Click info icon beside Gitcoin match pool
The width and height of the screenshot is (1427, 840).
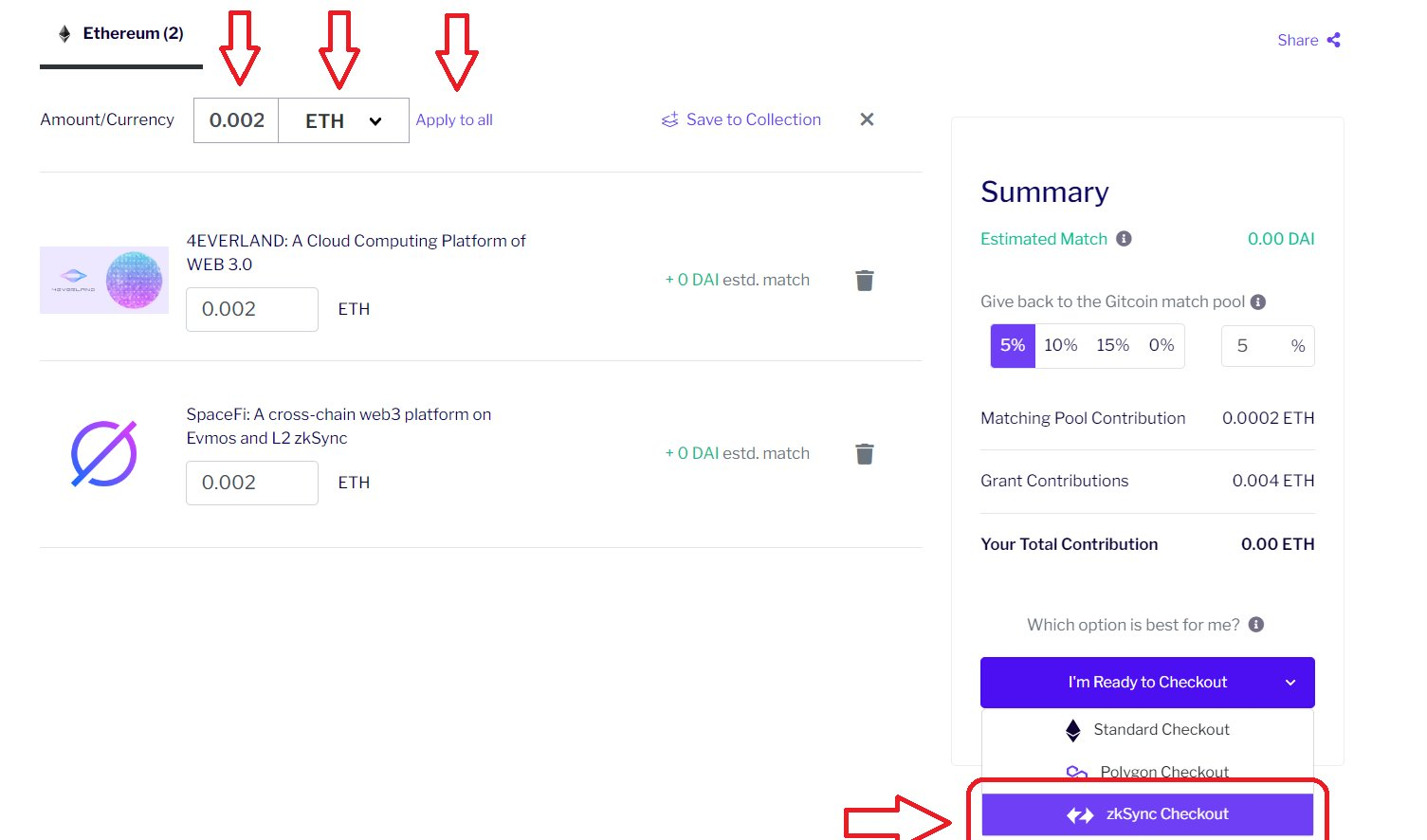tap(1258, 301)
